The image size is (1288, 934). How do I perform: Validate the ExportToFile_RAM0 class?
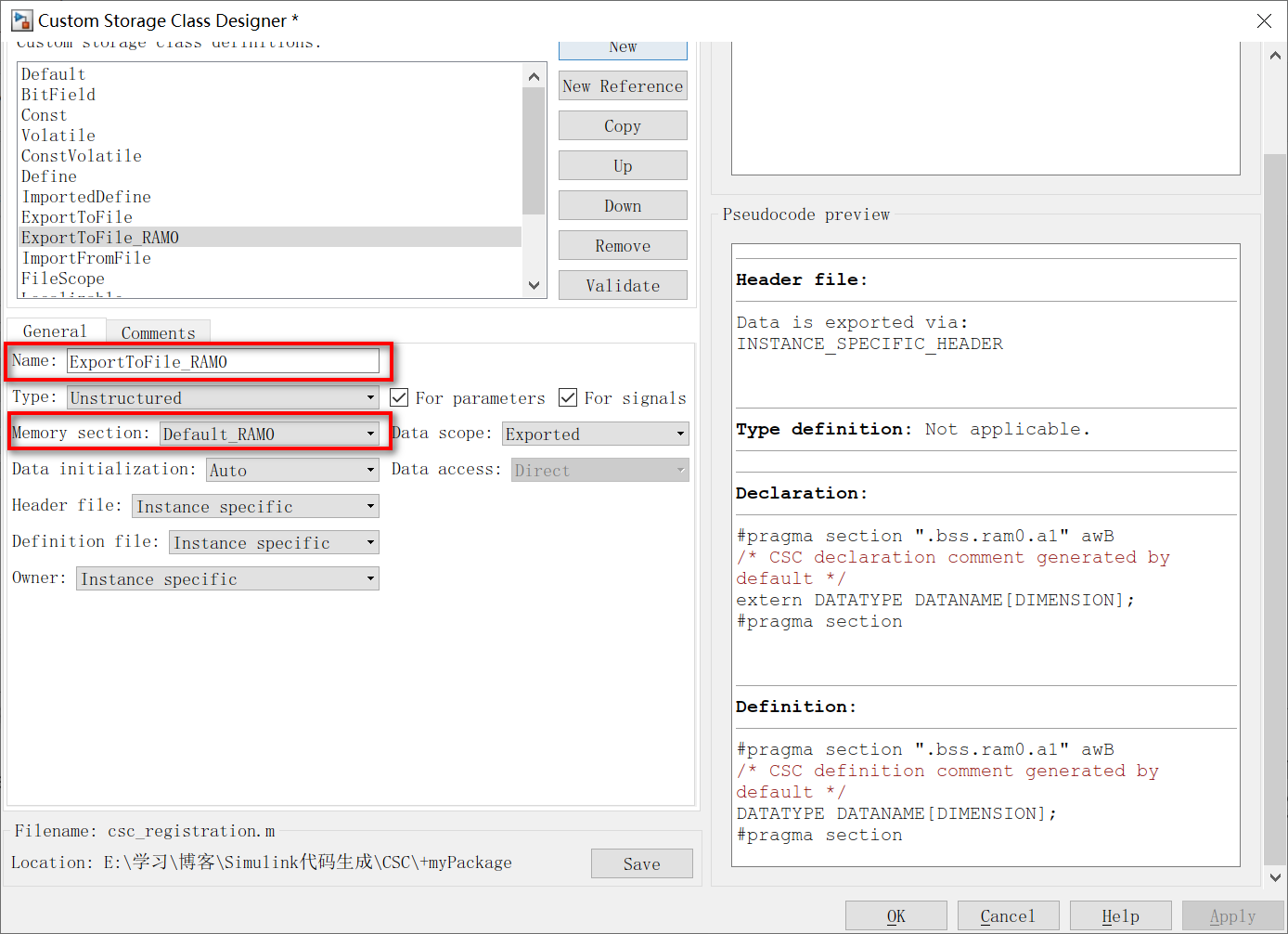(x=623, y=285)
